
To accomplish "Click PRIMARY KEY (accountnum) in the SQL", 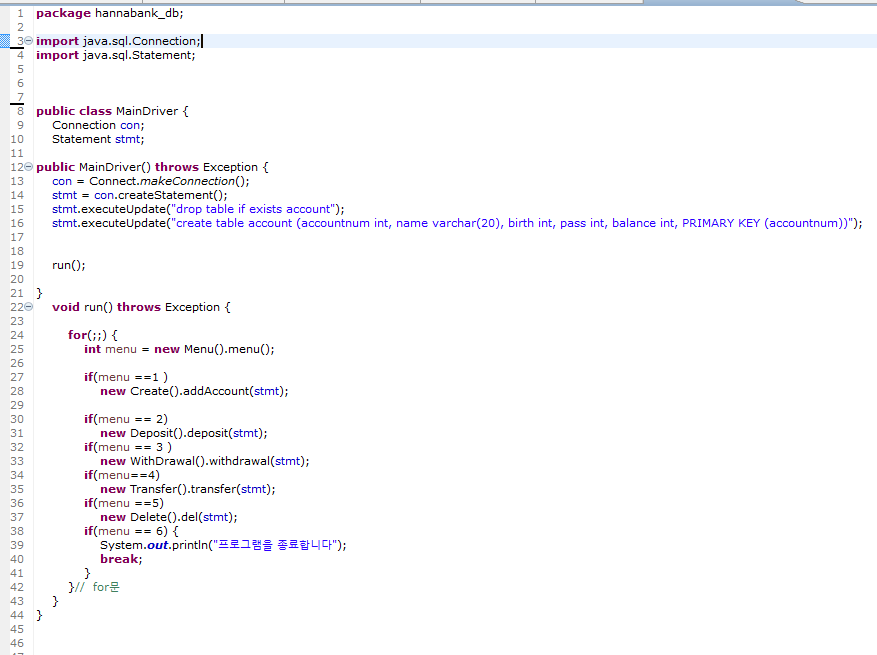I will click(764, 223).
